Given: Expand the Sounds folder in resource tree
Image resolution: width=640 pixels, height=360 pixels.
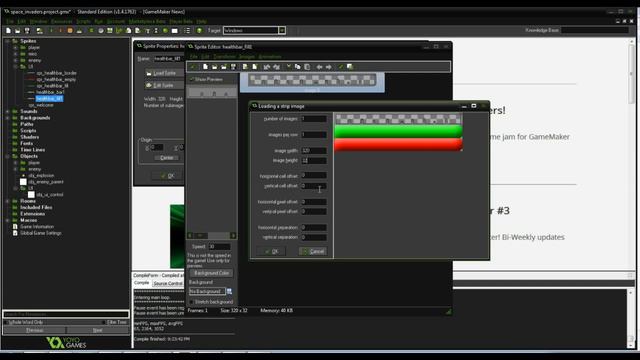Looking at the screenshot, I should click(x=7, y=111).
